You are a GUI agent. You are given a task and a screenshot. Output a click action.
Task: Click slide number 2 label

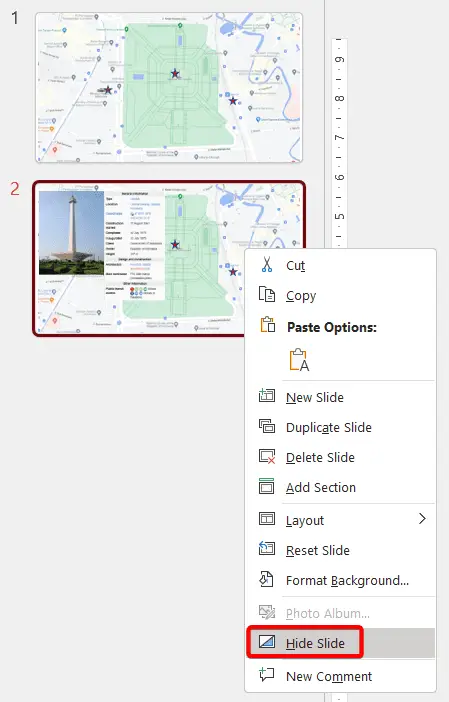(15, 188)
